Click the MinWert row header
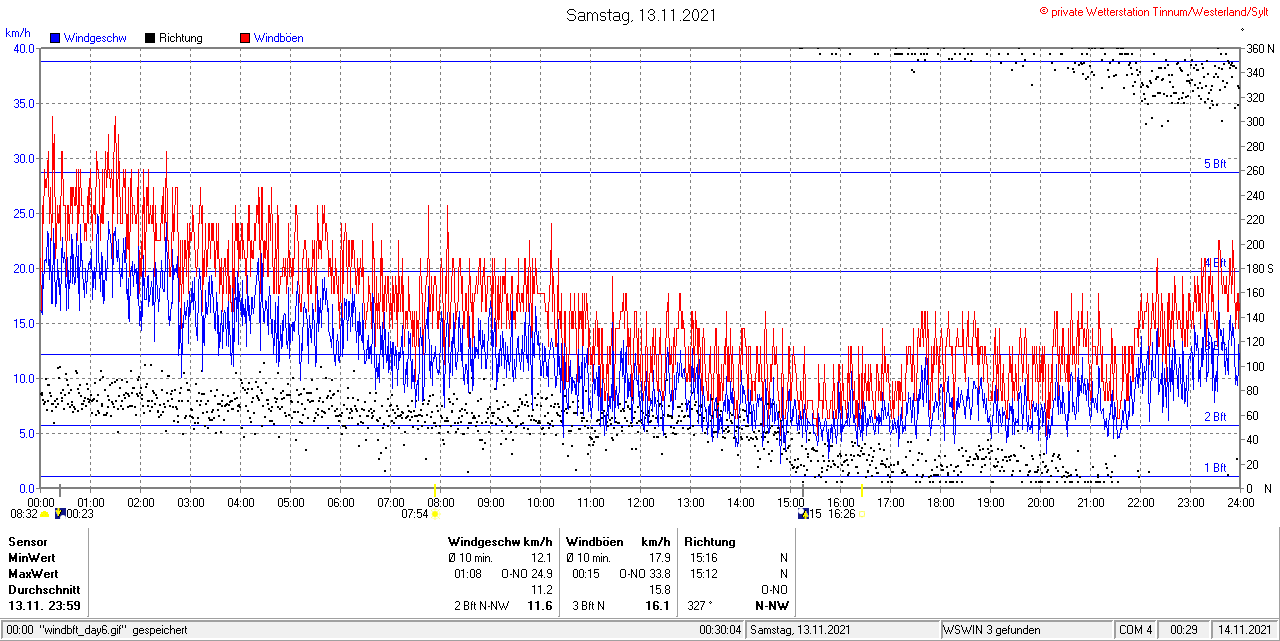 coord(32,558)
